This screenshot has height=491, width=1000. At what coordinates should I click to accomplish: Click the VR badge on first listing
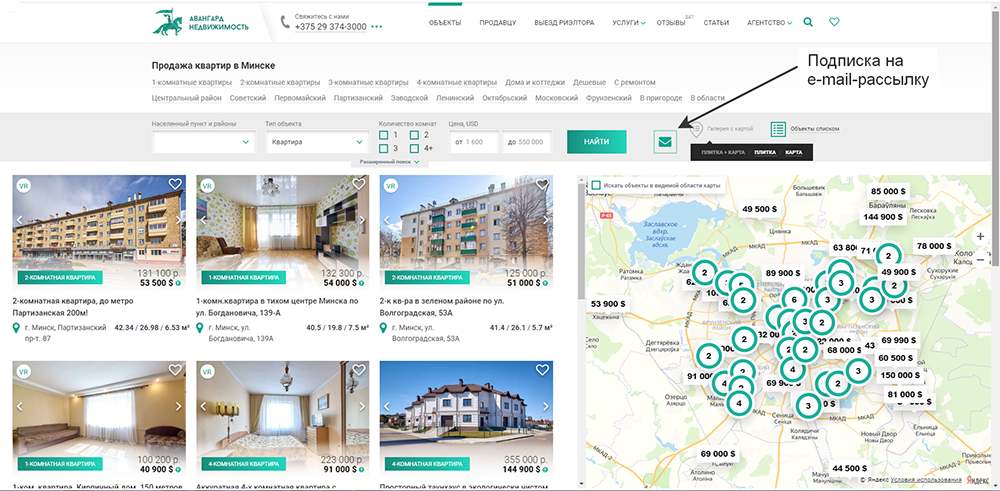24,185
